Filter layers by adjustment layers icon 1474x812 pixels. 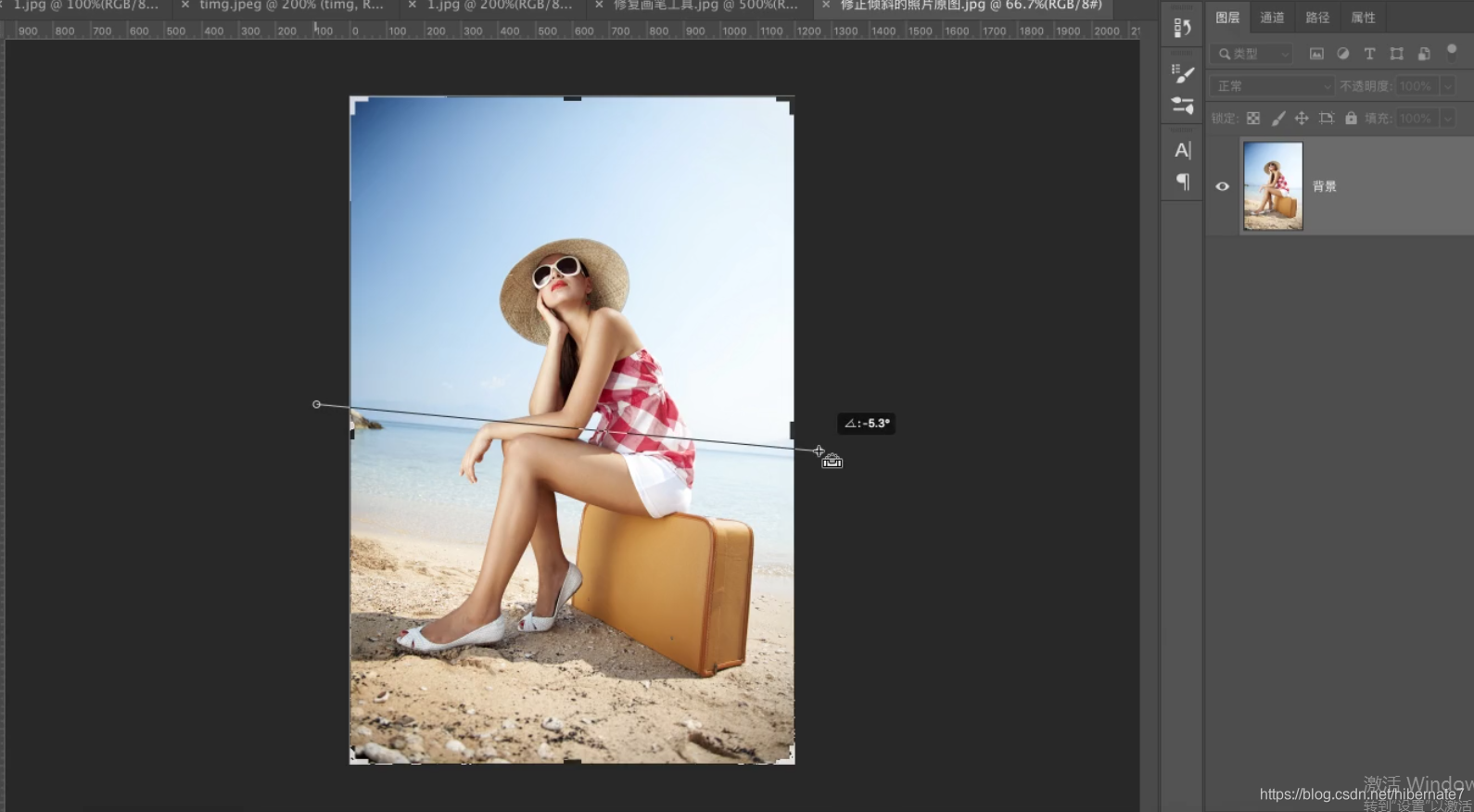click(1342, 54)
